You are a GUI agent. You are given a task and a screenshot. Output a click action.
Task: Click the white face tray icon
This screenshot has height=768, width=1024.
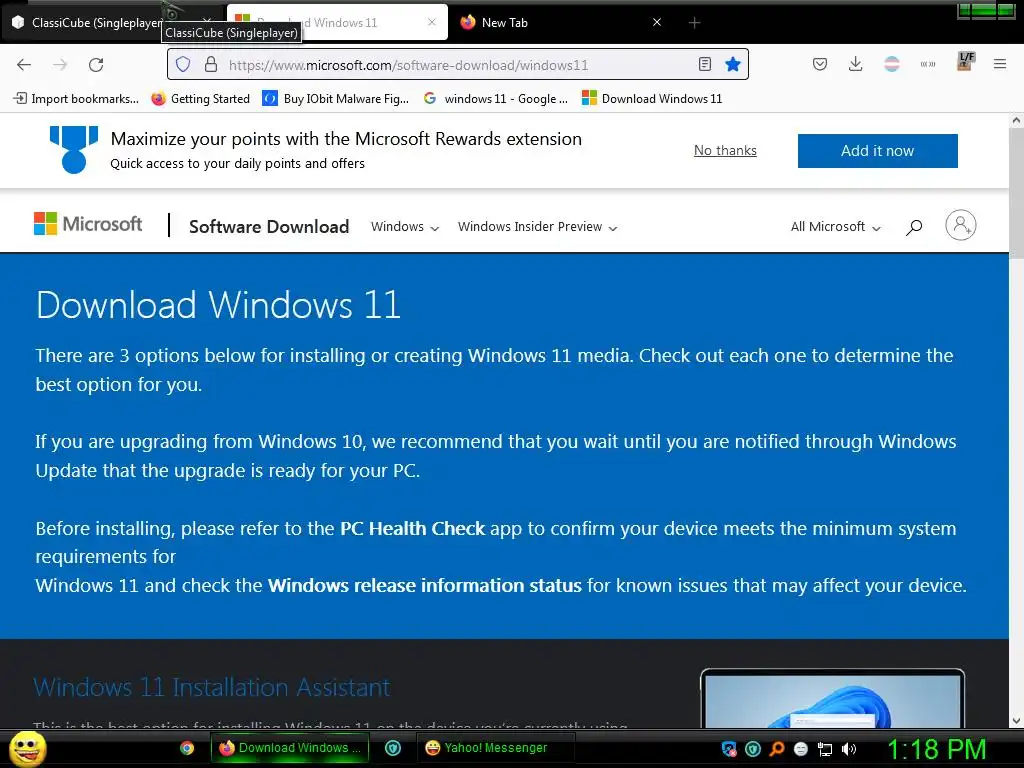tap(801, 749)
